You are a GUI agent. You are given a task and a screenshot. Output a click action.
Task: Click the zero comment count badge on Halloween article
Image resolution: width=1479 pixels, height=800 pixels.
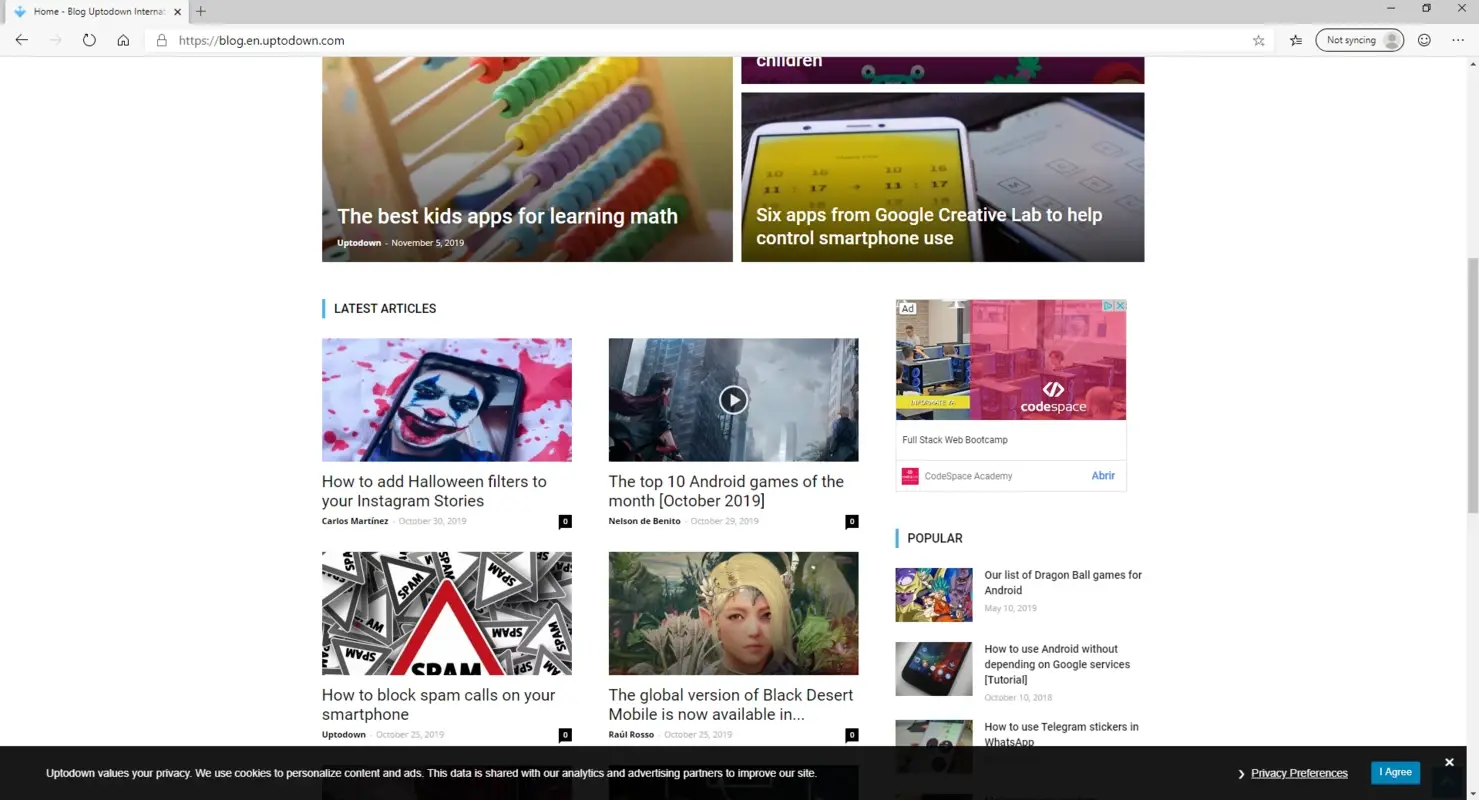point(565,521)
